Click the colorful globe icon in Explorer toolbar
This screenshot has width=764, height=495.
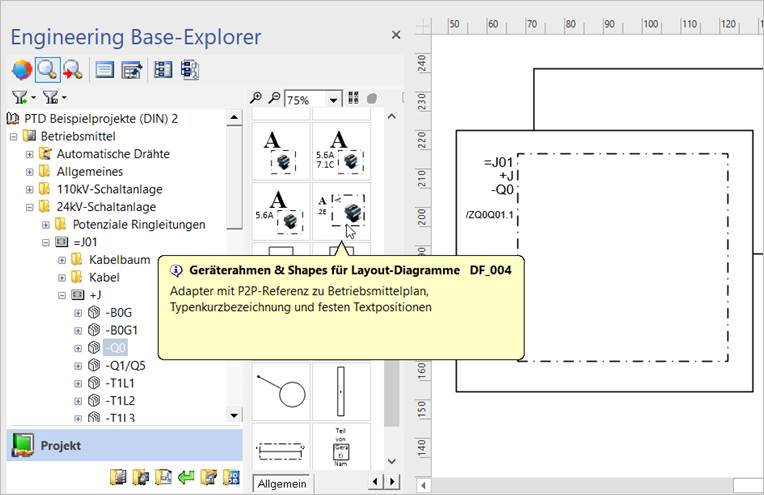(x=22, y=70)
